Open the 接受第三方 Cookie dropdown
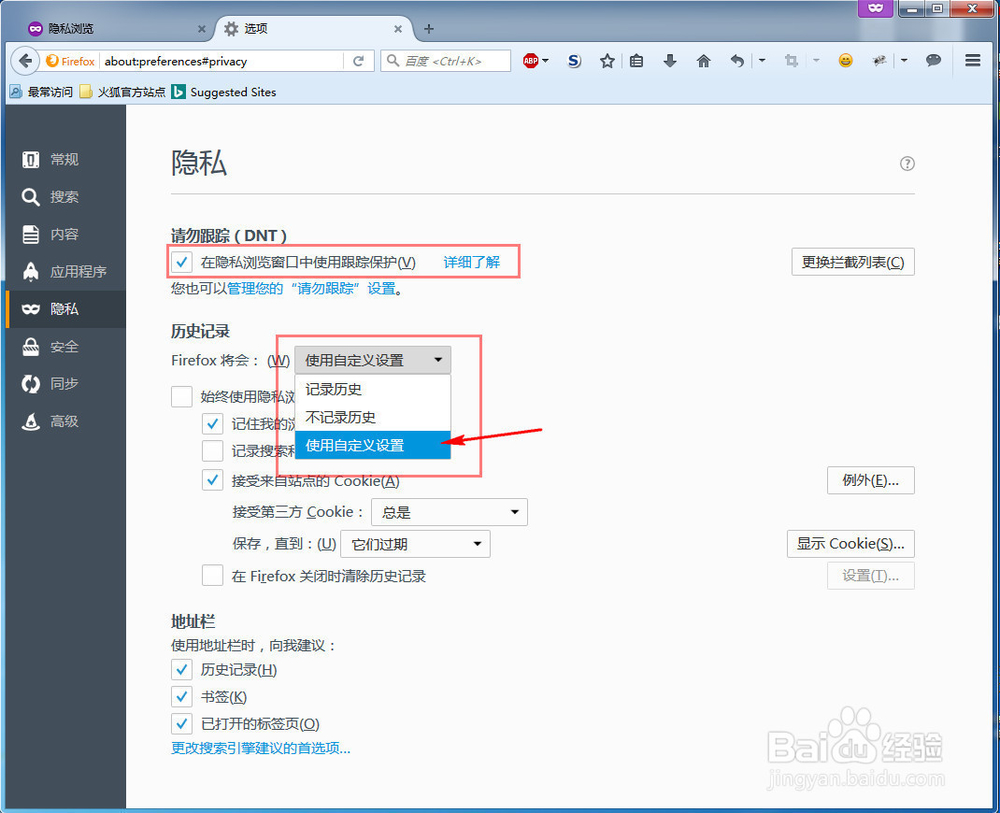 449,511
